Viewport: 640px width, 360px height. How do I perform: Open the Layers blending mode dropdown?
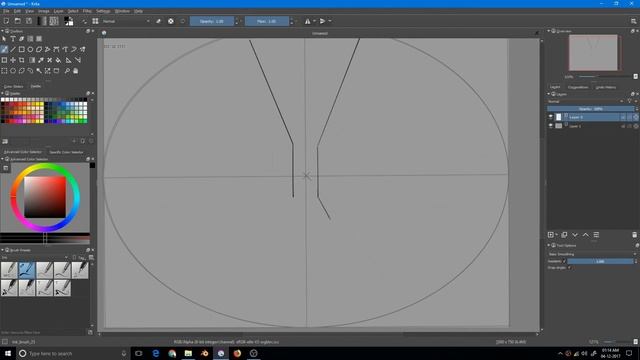[586, 101]
